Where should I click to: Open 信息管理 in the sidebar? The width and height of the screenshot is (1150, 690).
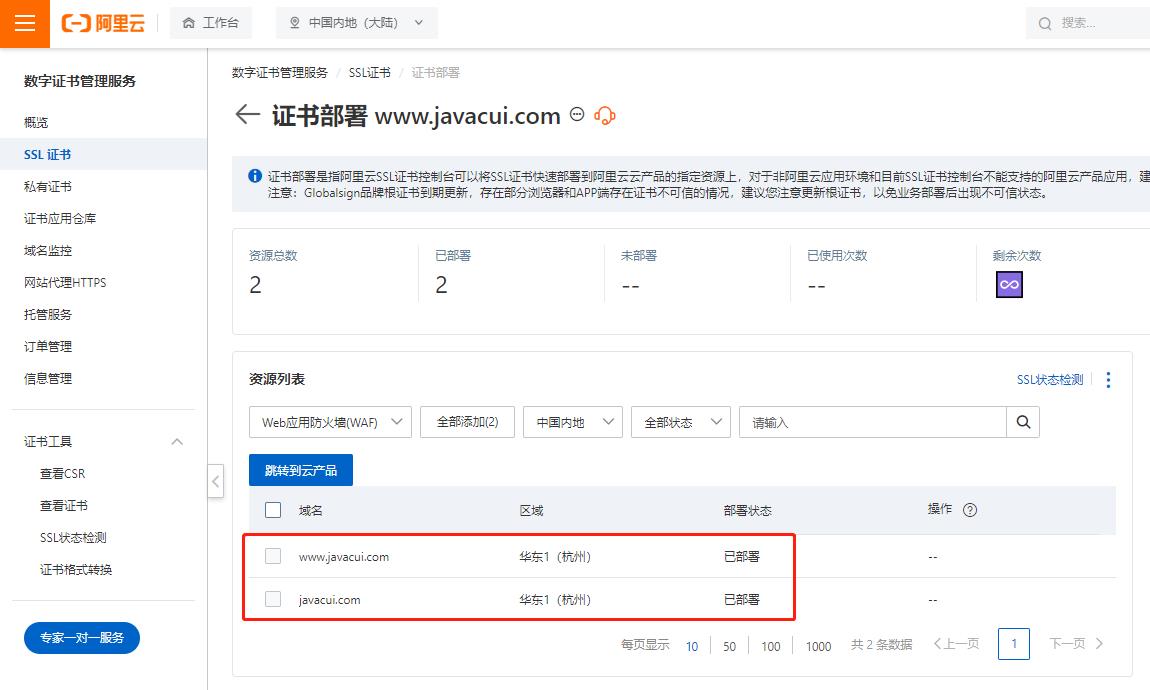click(48, 378)
